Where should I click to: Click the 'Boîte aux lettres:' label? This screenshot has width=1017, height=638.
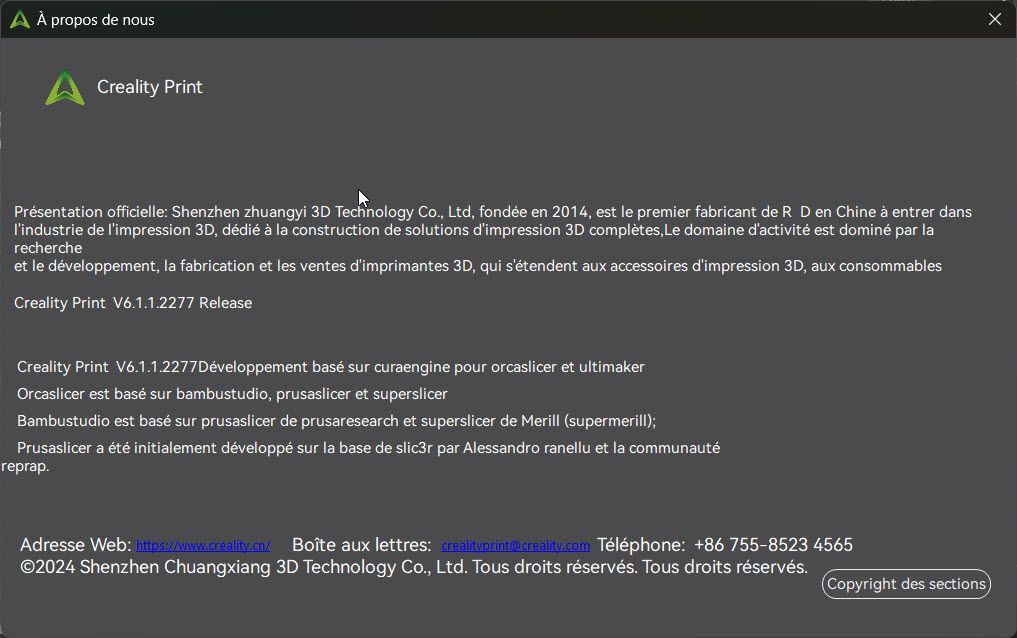(361, 545)
